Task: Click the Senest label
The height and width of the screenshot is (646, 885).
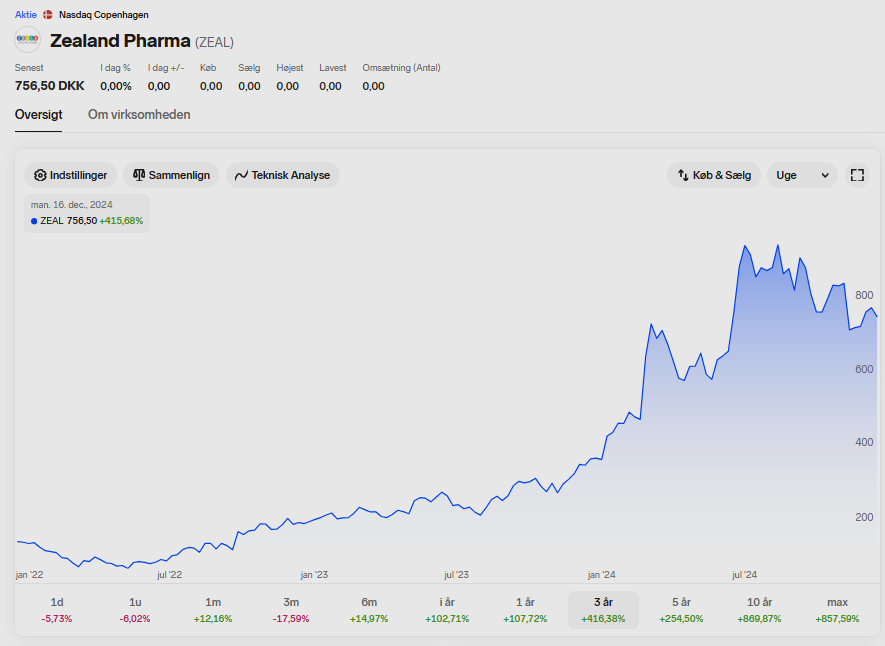Action: 29,68
